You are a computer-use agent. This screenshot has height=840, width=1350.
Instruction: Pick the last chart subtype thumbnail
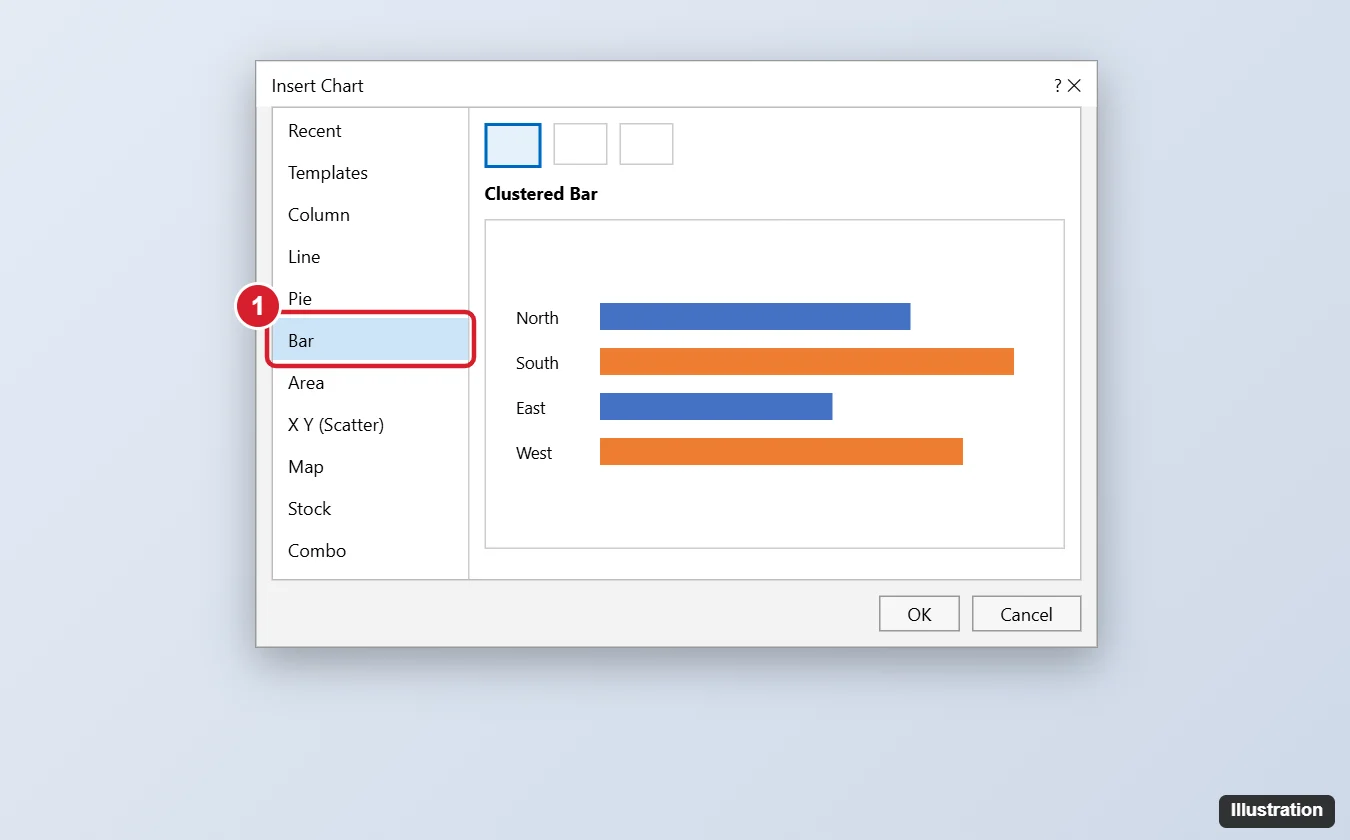646,144
